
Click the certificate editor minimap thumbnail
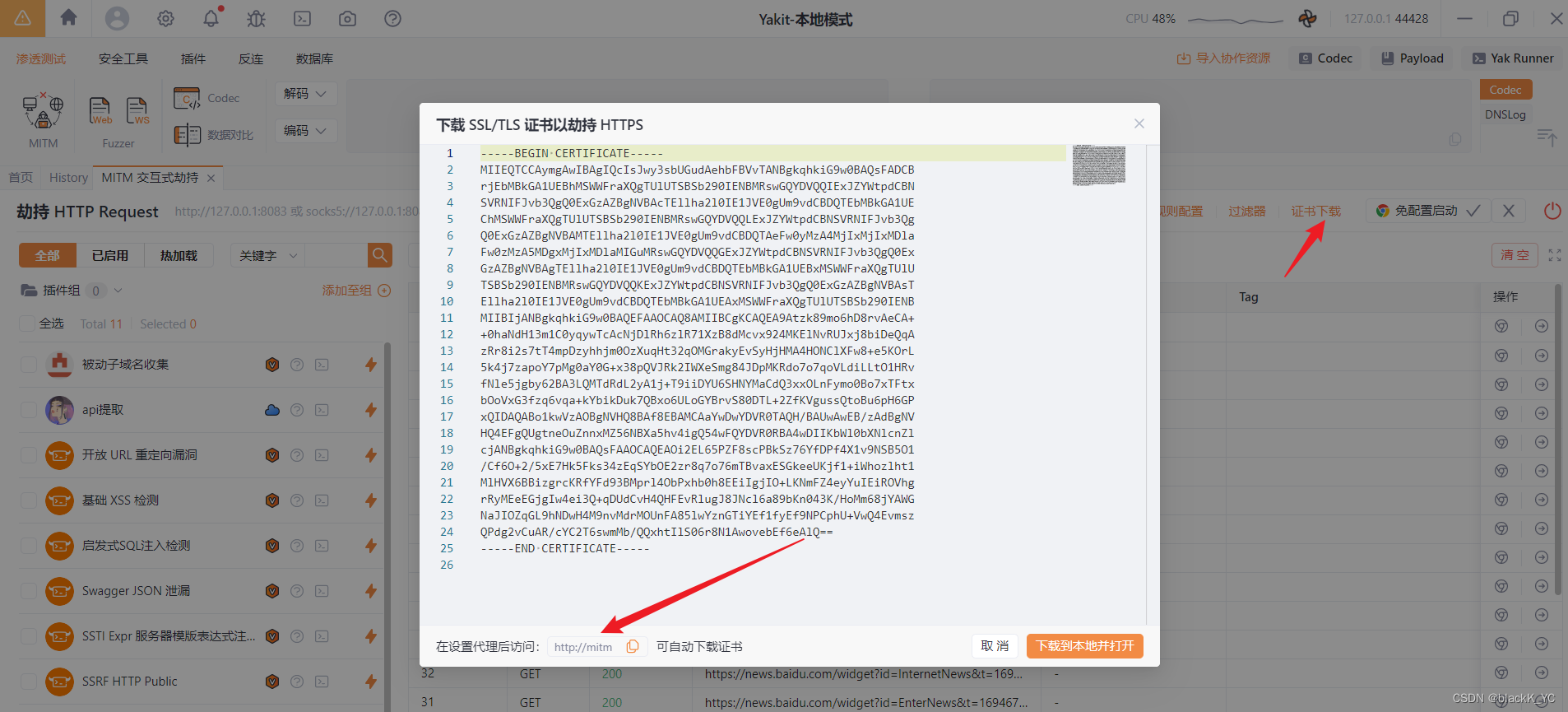coord(1099,165)
